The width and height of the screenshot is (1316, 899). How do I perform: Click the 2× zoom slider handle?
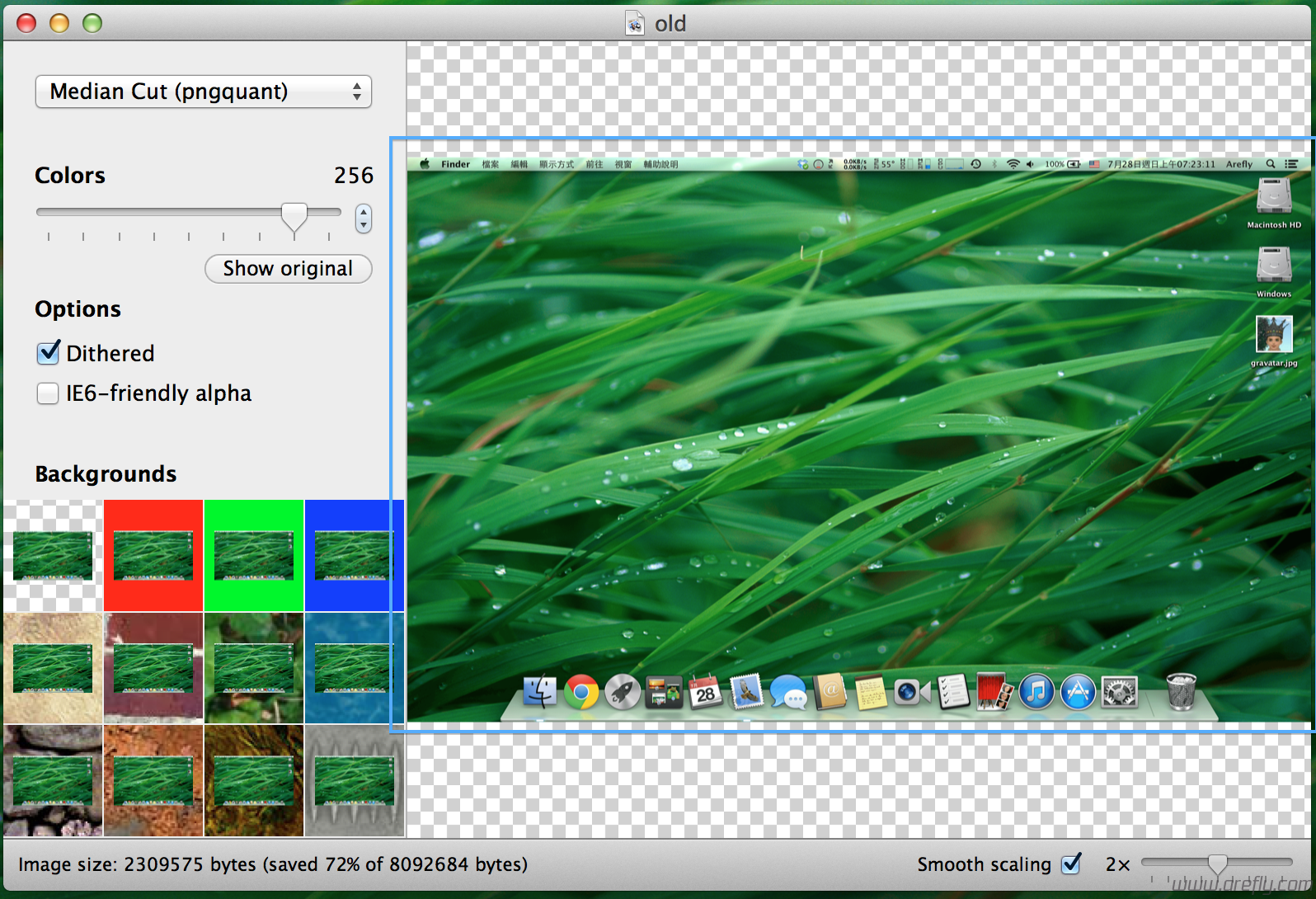[1217, 864]
